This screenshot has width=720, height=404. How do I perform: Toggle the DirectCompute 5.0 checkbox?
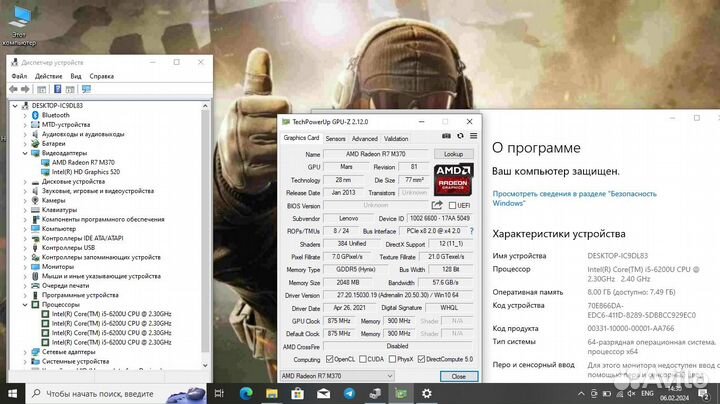(x=421, y=359)
